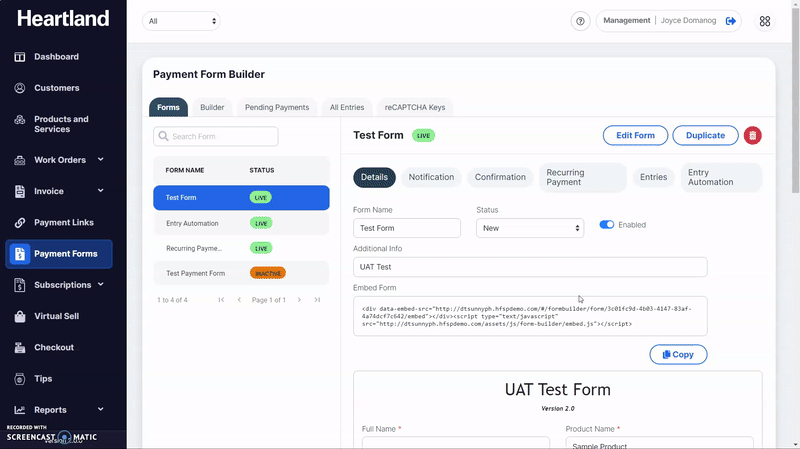Click the Subscriptions sidebar icon
Screen dimensions: 800x449
[19, 285]
